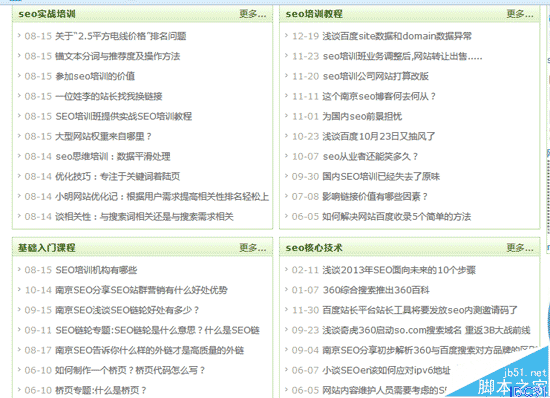Open article 浅谈百度10月23日又抽风了

(379, 136)
